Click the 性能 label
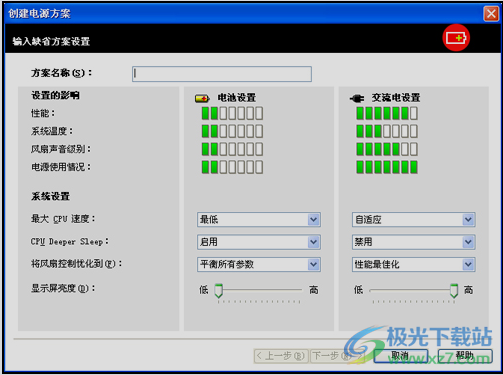Screen dimensions: 503x375 click(x=43, y=113)
